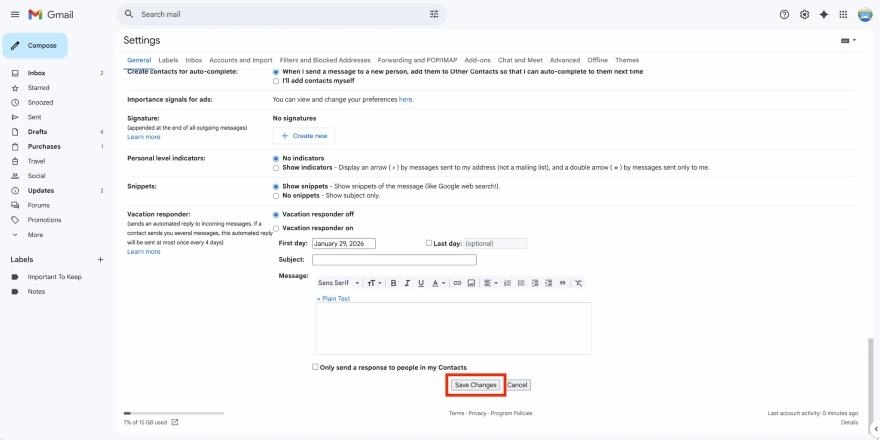The height and width of the screenshot is (440, 880).
Task: Show side panel arrow at bottom right
Action: point(876,429)
